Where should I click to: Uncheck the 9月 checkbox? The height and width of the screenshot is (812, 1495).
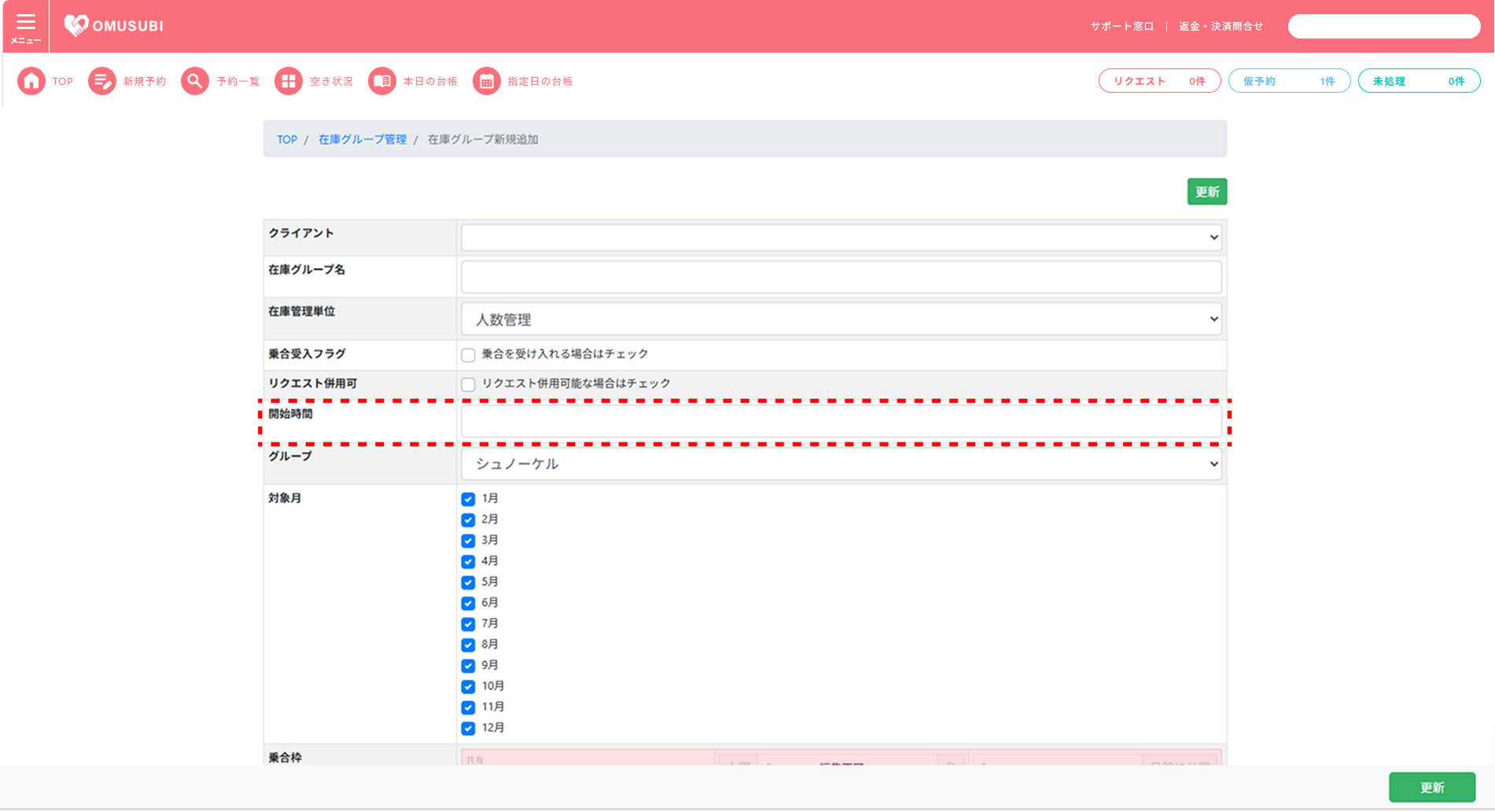[469, 666]
